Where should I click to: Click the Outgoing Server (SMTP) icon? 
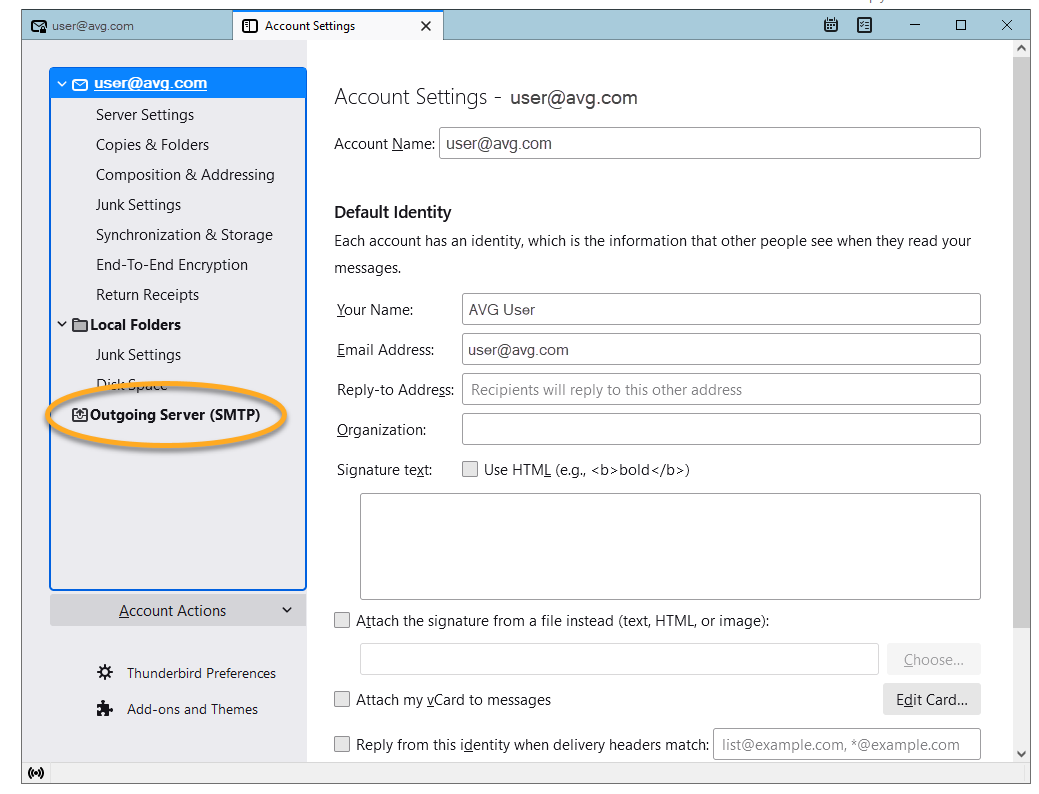pos(80,415)
